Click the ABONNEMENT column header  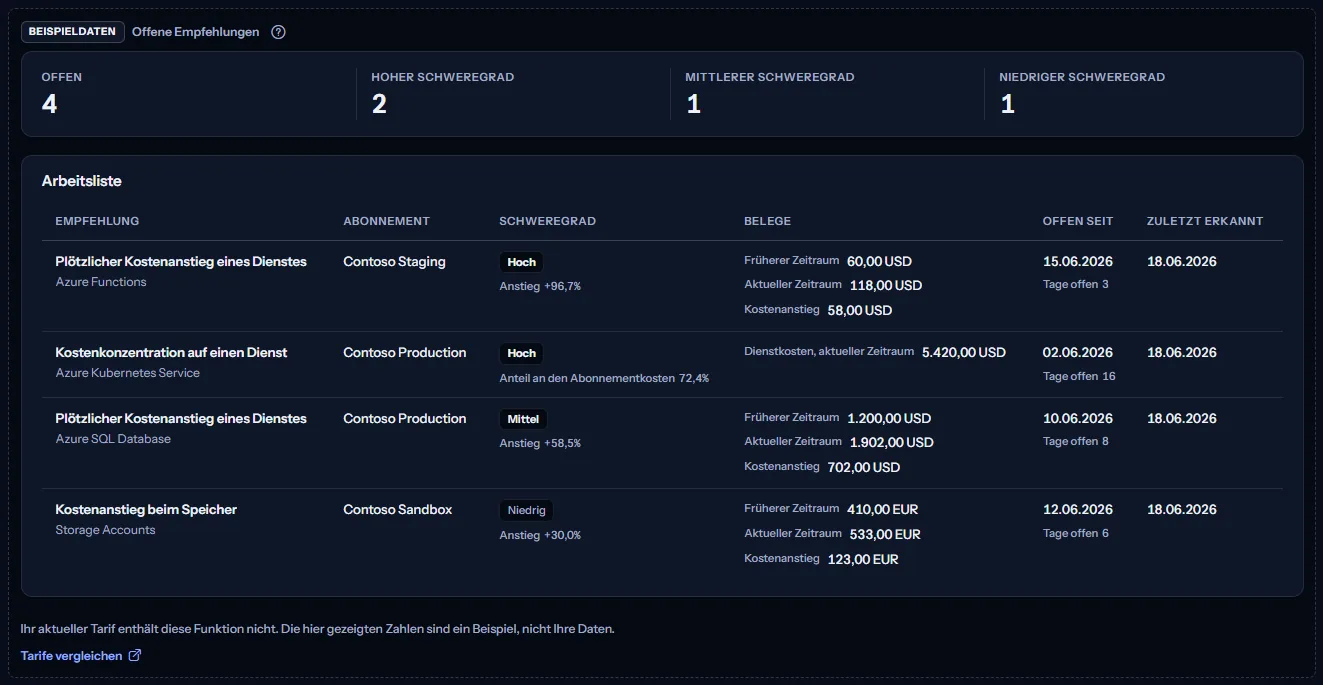[x=386, y=221]
